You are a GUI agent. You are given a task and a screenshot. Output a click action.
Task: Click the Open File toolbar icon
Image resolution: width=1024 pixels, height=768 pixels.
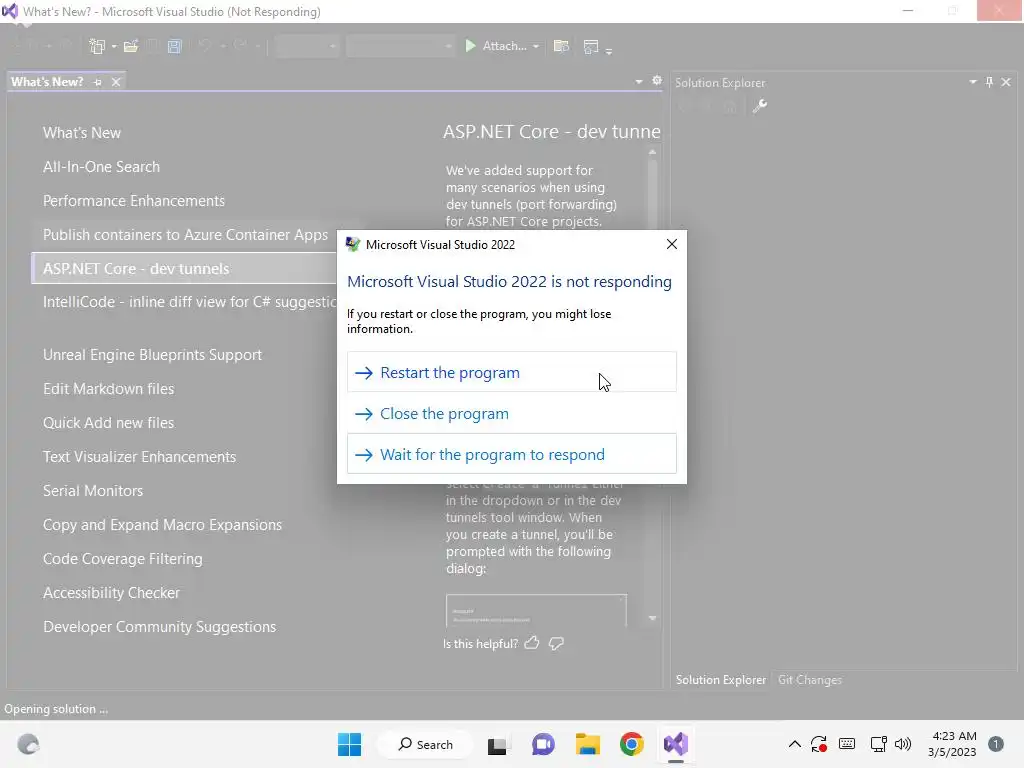click(131, 46)
